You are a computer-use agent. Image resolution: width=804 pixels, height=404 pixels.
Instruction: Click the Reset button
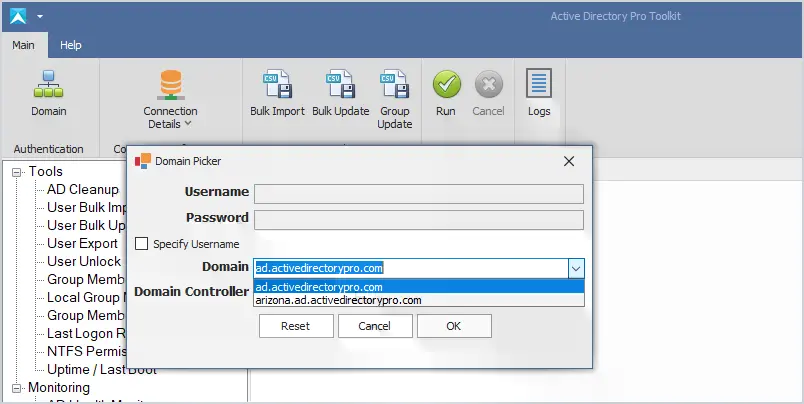pos(296,326)
